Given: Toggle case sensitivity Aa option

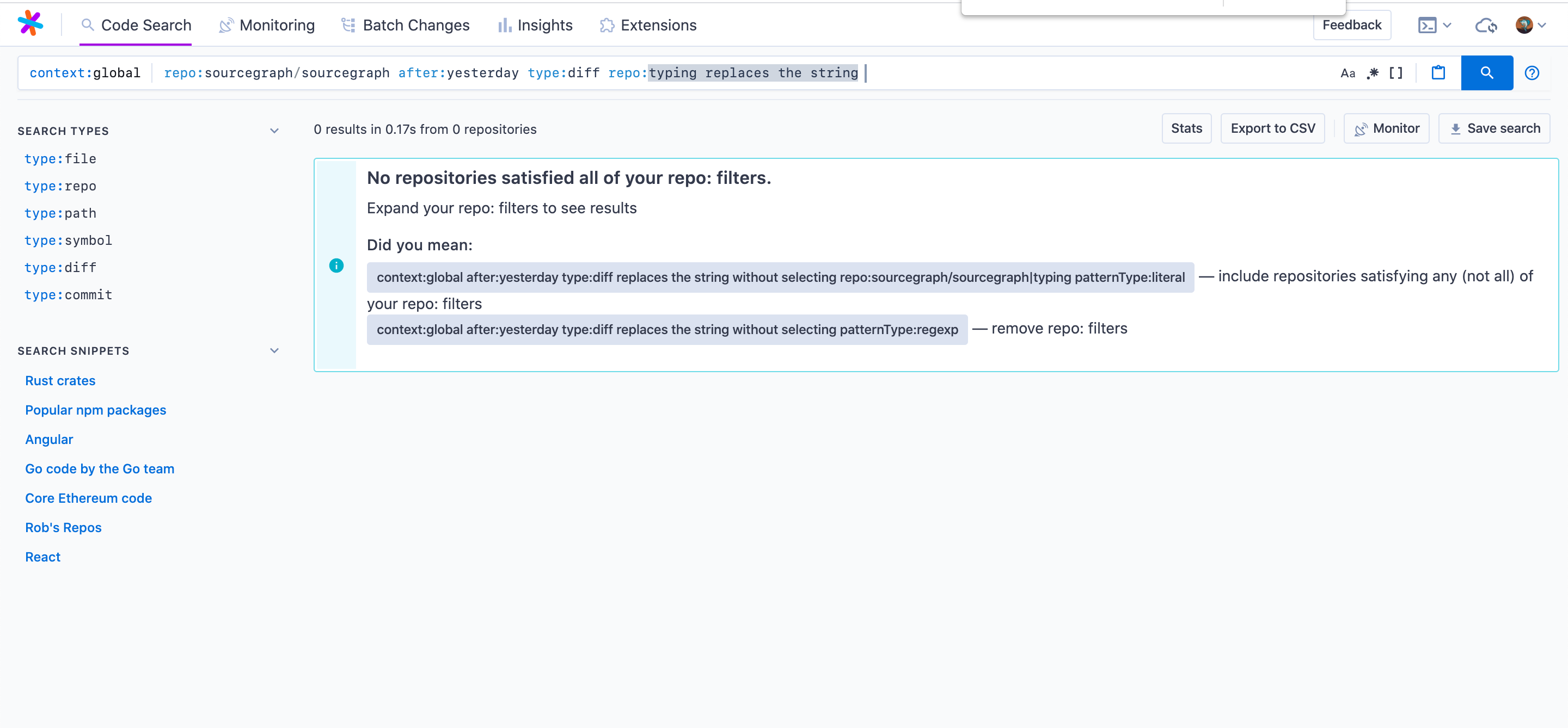Looking at the screenshot, I should [1347, 73].
